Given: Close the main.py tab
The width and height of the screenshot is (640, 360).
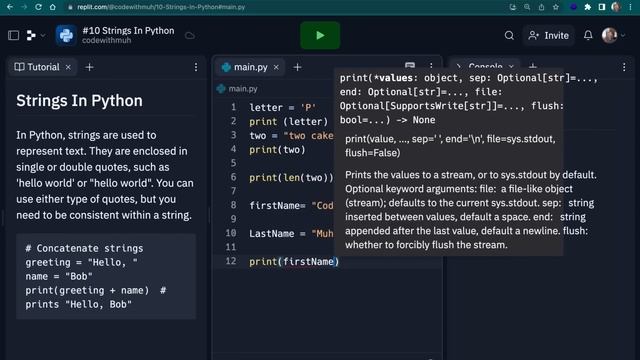Looking at the screenshot, I should click(276, 67).
